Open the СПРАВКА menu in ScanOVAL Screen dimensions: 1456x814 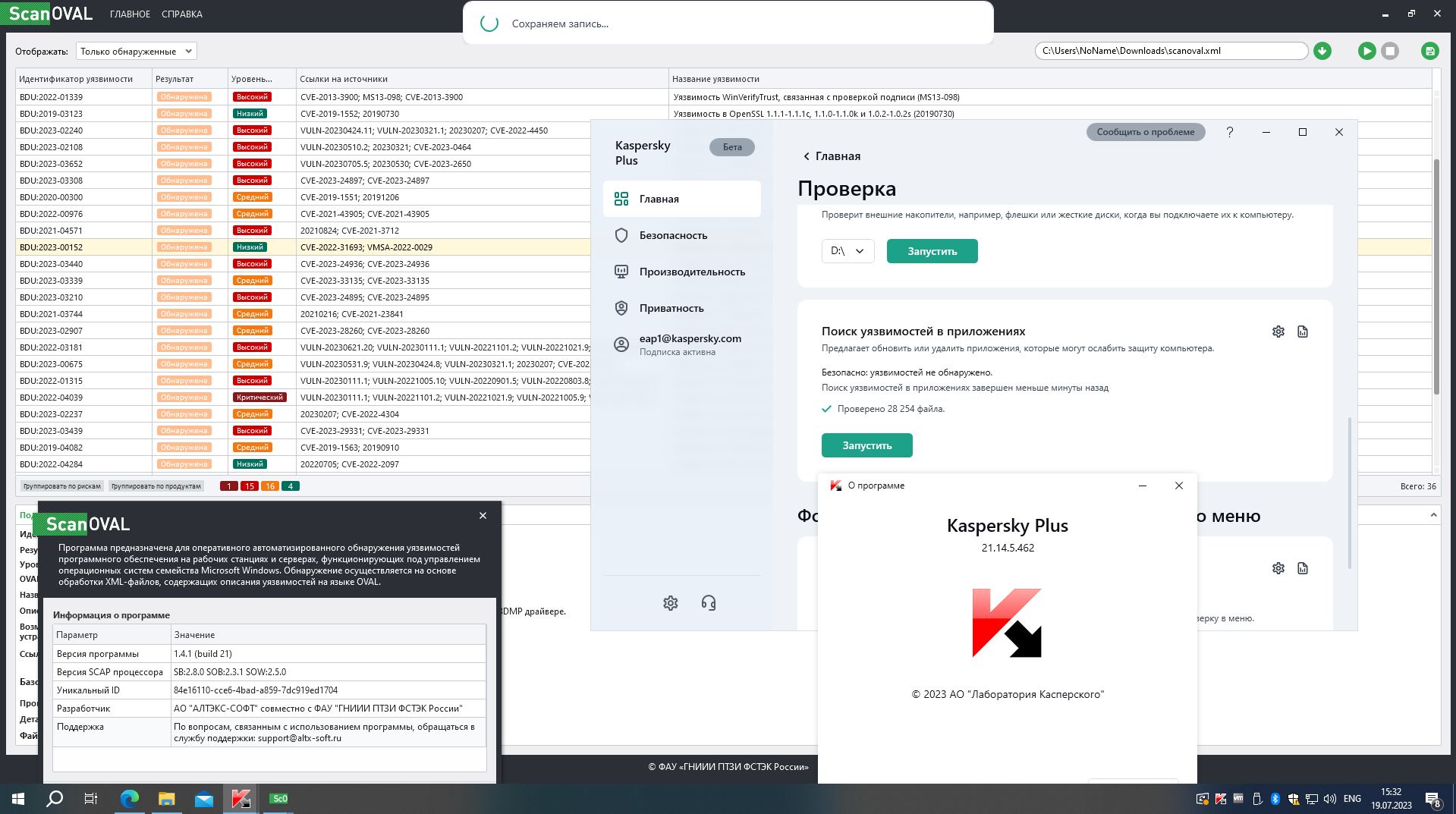click(x=182, y=14)
